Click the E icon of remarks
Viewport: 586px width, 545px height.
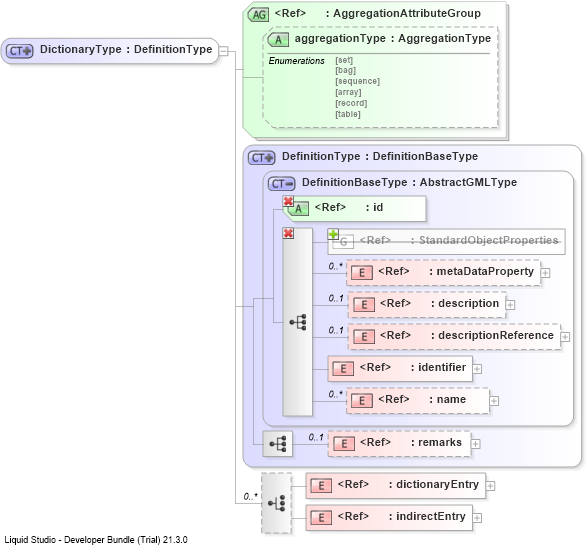tap(344, 444)
